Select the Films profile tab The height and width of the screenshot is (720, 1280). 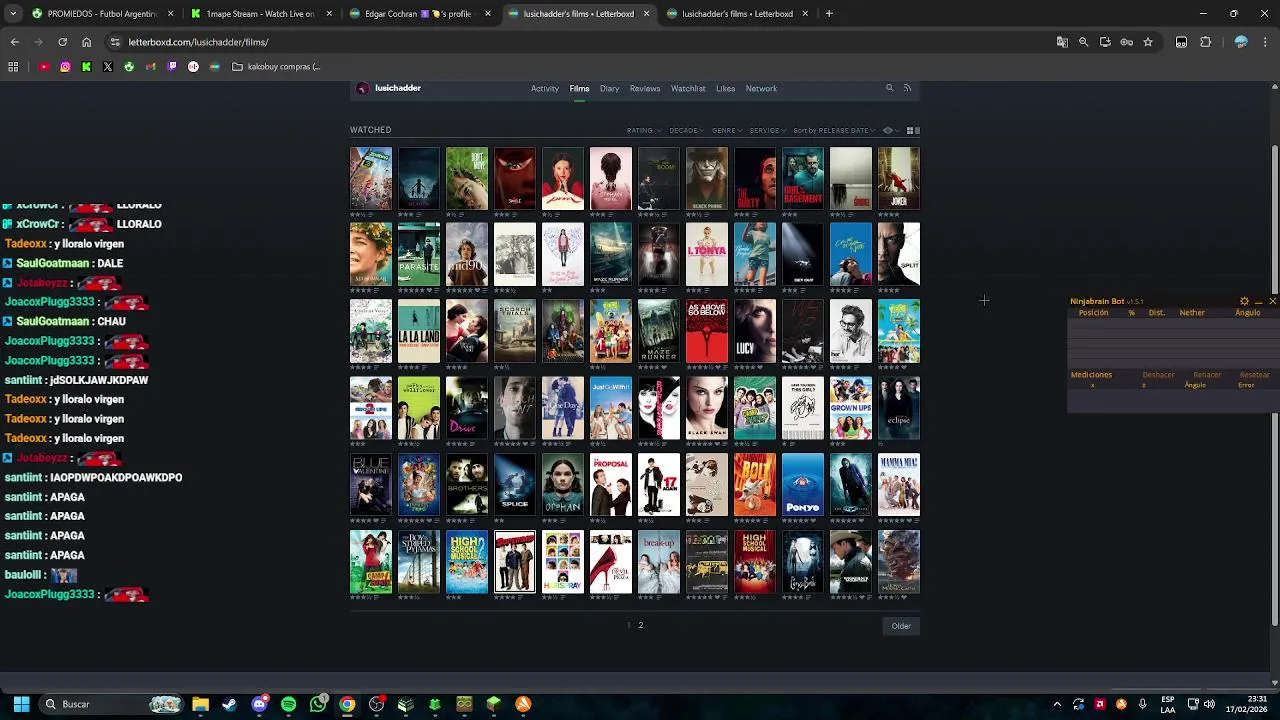click(x=579, y=88)
